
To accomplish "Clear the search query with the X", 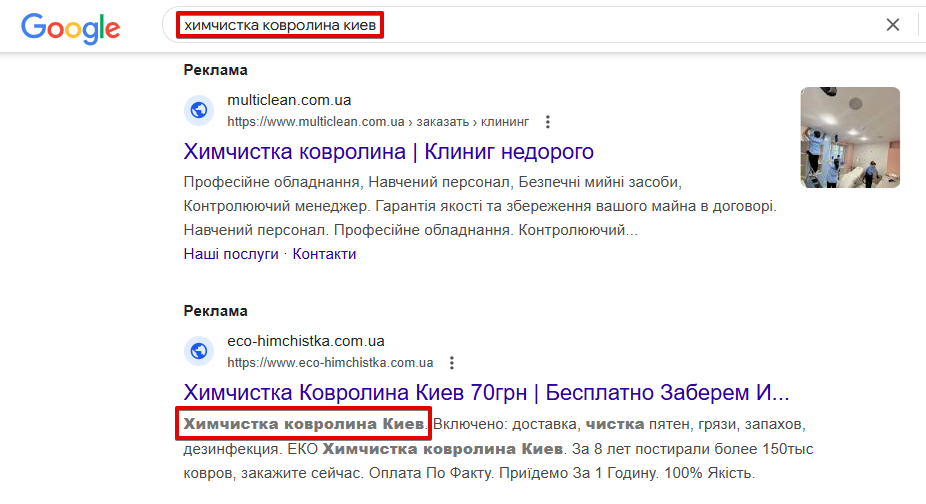I will tap(893, 25).
